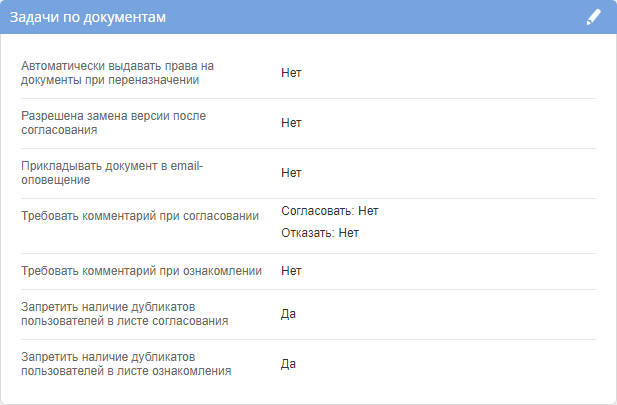Click 'Да' value for 'листе ознакомления' duplicates
This screenshot has height=405, width=617.
click(288, 364)
